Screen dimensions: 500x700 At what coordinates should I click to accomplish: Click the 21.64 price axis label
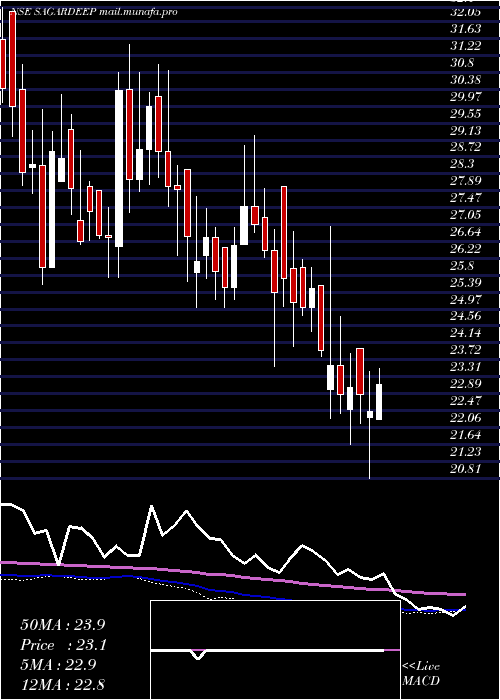tap(466, 435)
